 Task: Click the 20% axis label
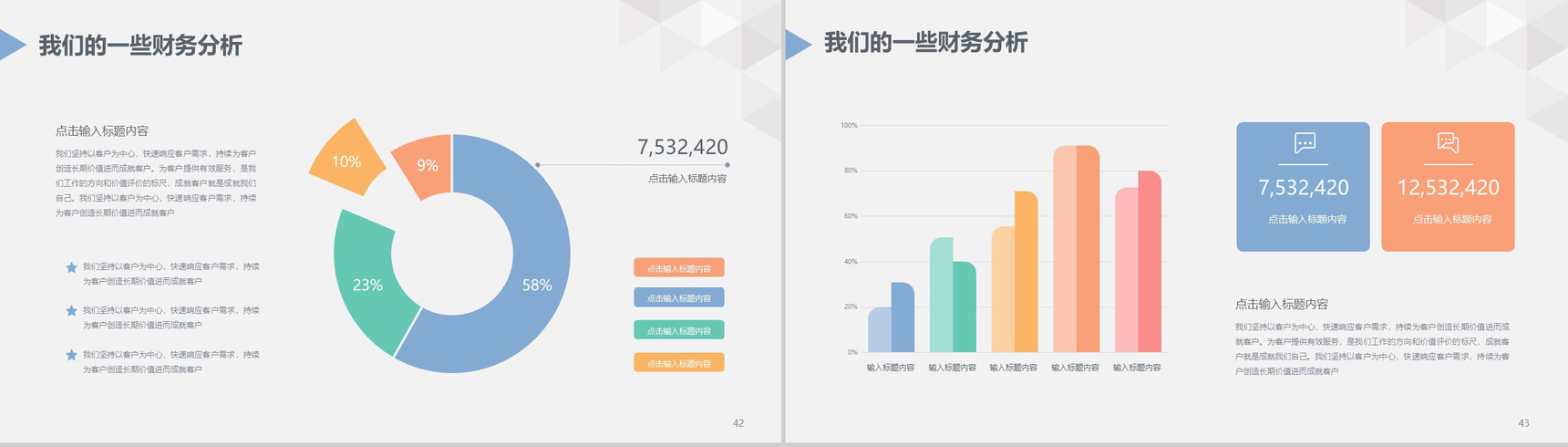coord(851,307)
